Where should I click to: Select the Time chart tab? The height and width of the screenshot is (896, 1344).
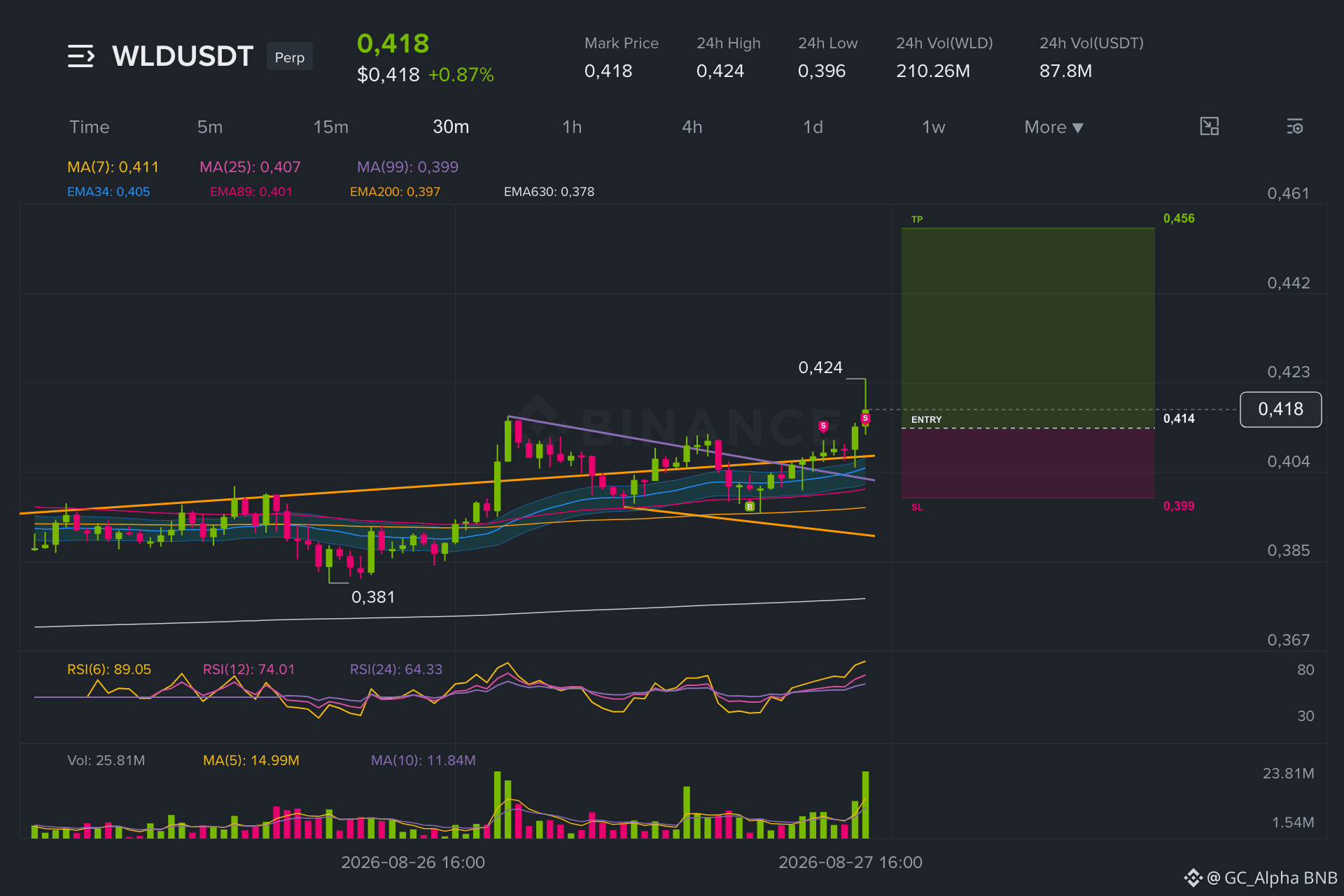click(90, 127)
